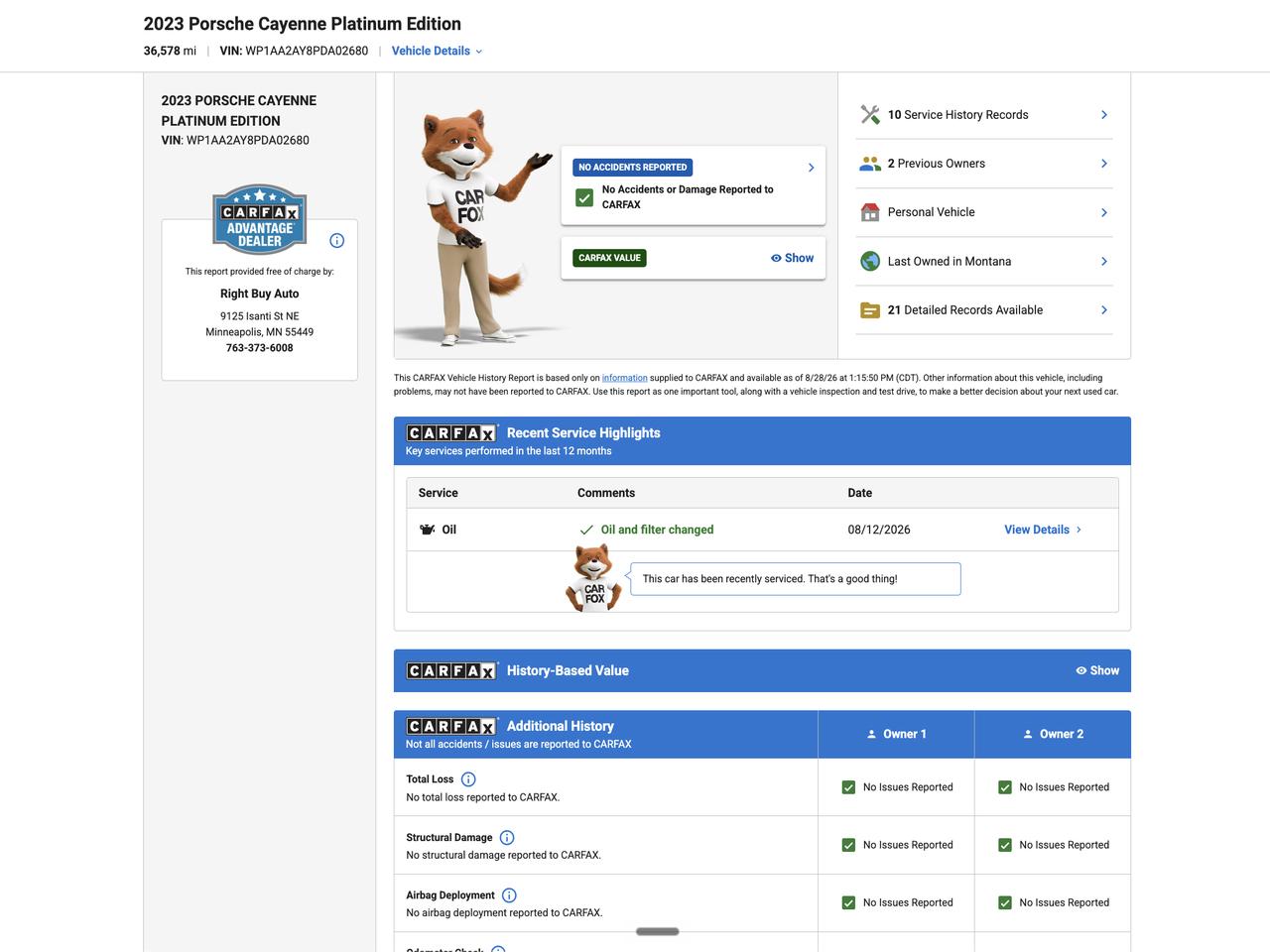1270x952 pixels.
Task: Show the History-Based Value section
Action: pyautogui.click(x=1097, y=671)
